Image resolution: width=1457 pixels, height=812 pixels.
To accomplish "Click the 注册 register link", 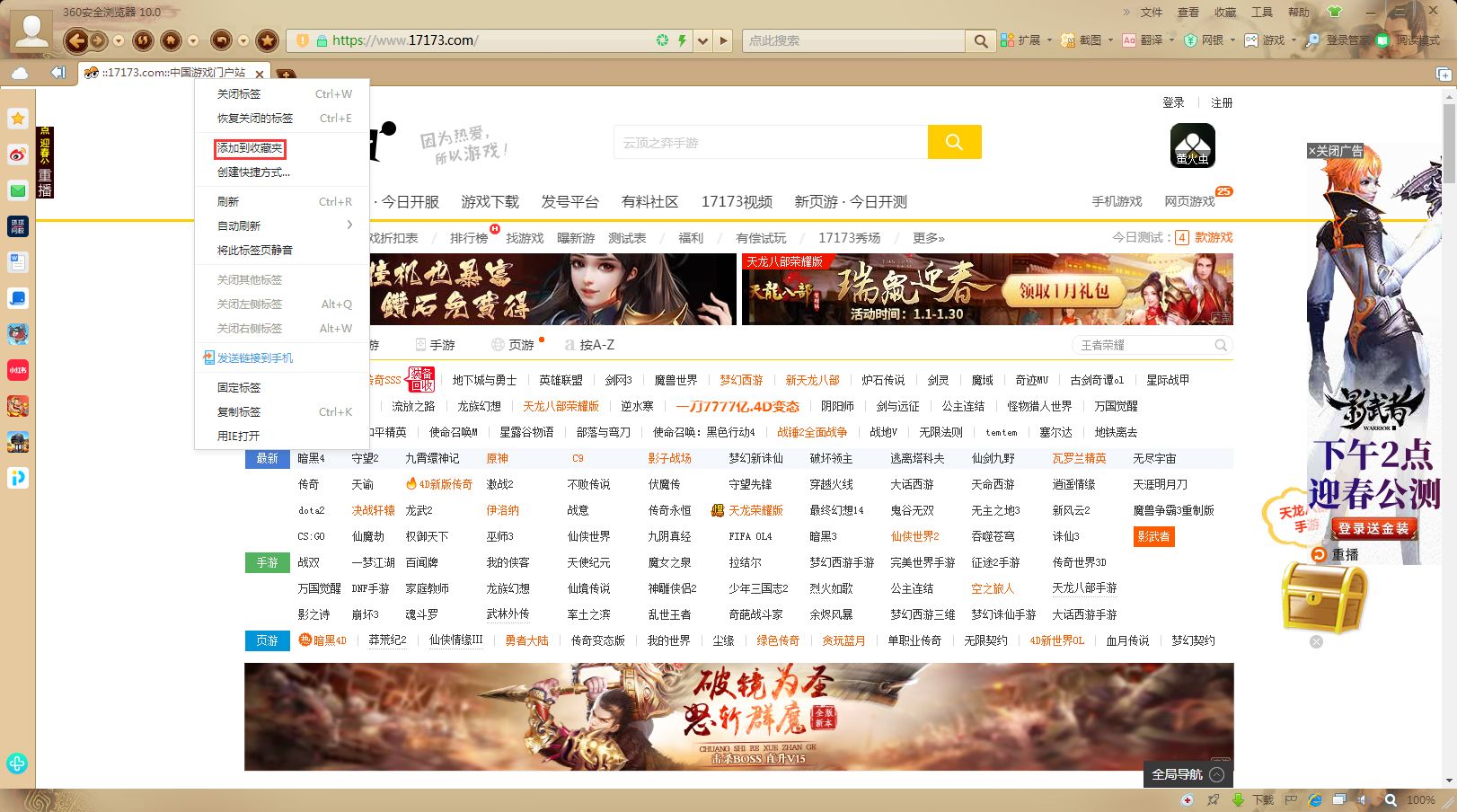I will click(x=1223, y=102).
